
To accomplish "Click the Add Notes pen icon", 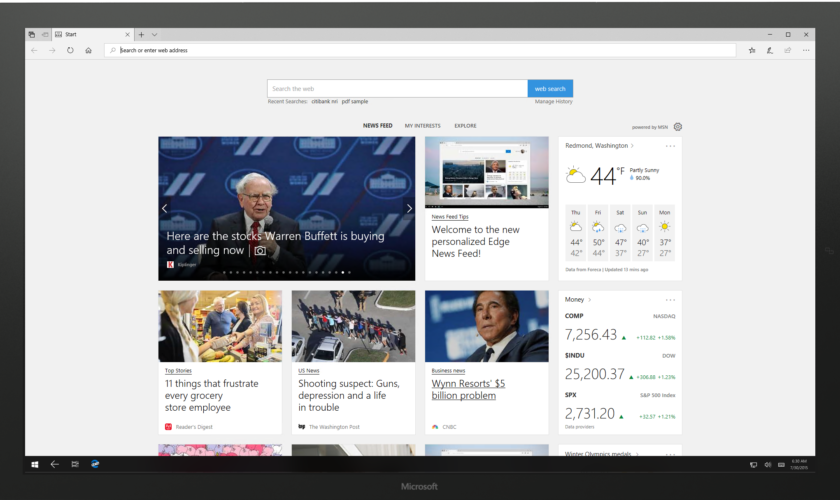I will (769, 50).
